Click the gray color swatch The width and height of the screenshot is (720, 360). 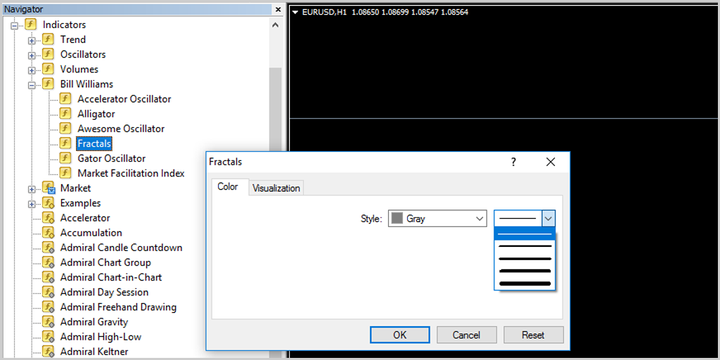click(397, 219)
